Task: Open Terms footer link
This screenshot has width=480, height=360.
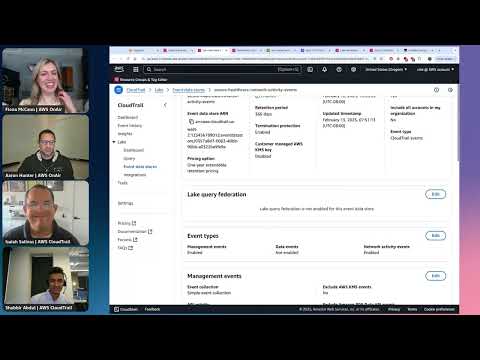Action: click(x=412, y=309)
